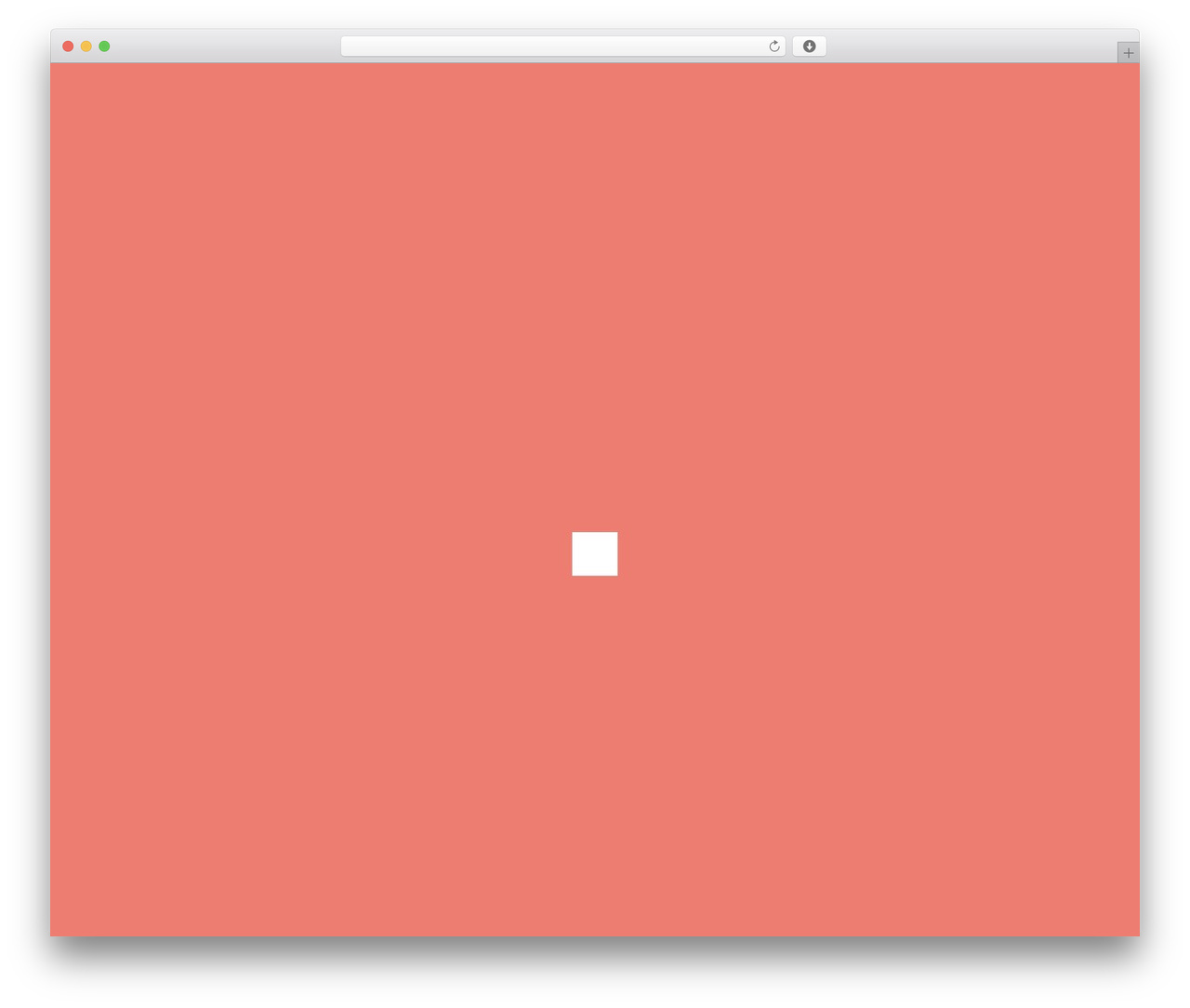Minimize the window with yellow button
Viewport: 1190px width, 1008px height.
[x=86, y=46]
